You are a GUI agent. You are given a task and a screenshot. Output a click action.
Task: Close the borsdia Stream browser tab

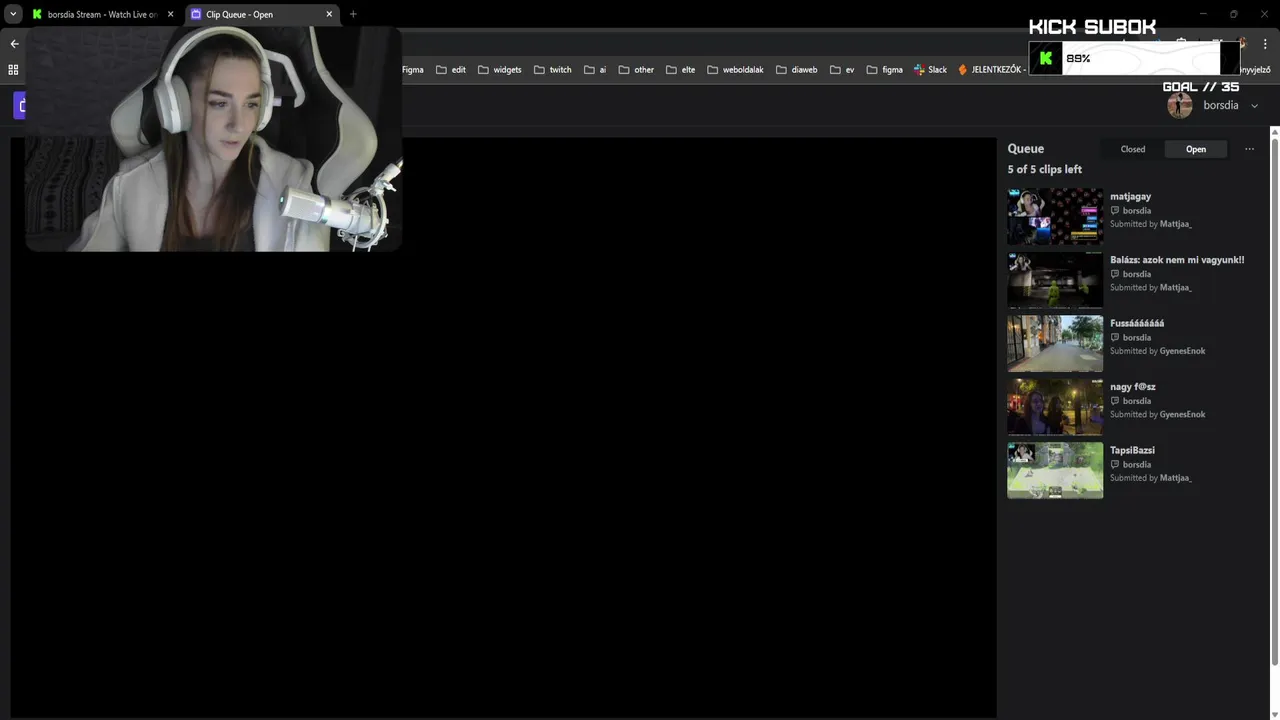coord(170,14)
